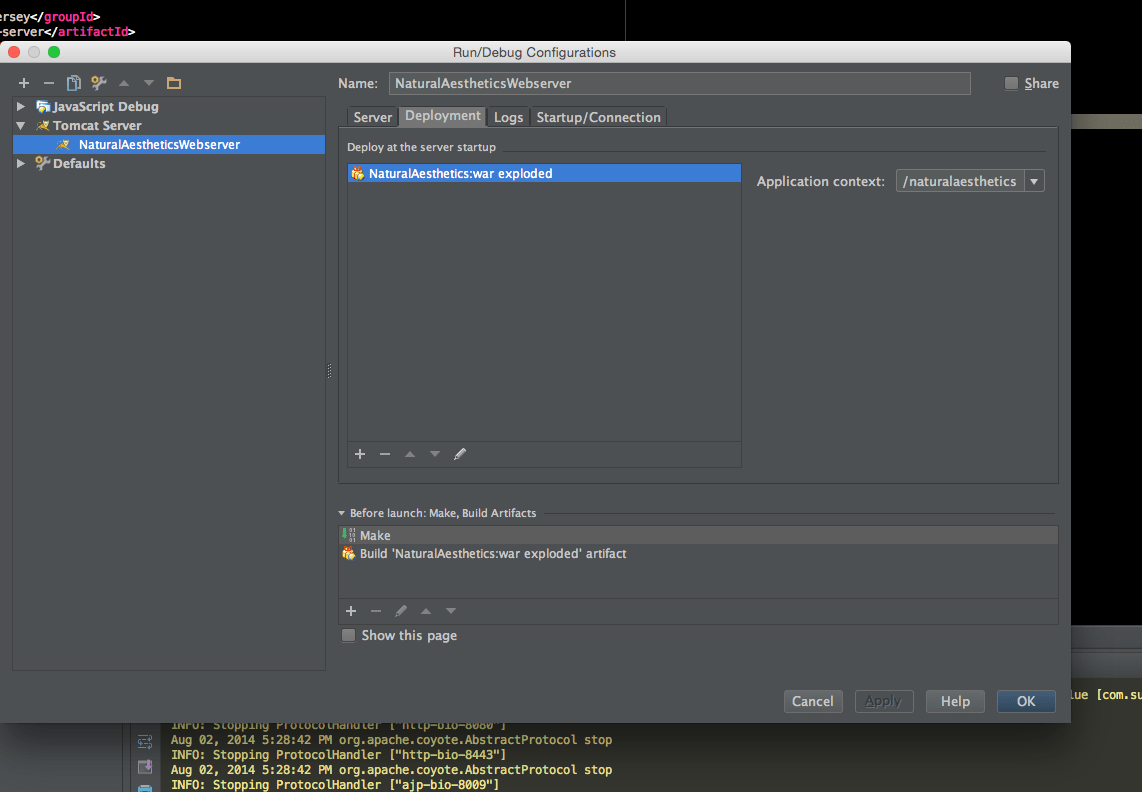Create a new configurations folder
The image size is (1142, 792).
pos(172,83)
